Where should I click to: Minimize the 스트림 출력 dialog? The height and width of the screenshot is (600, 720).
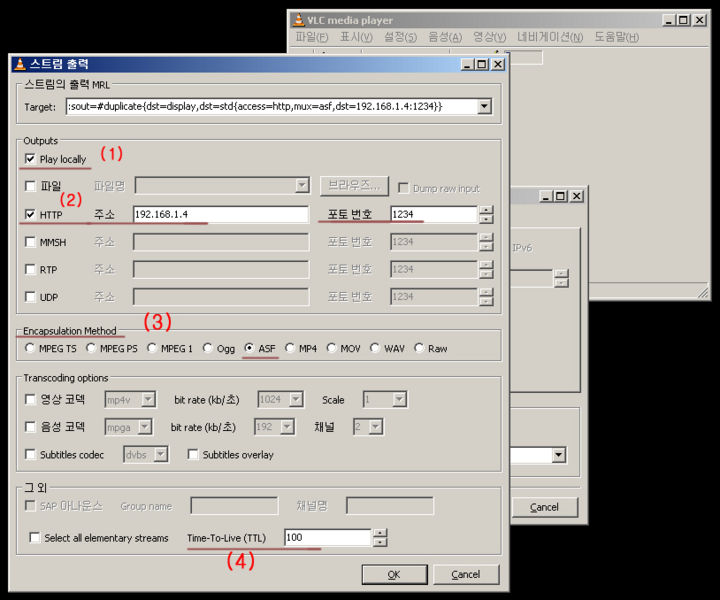pos(468,64)
